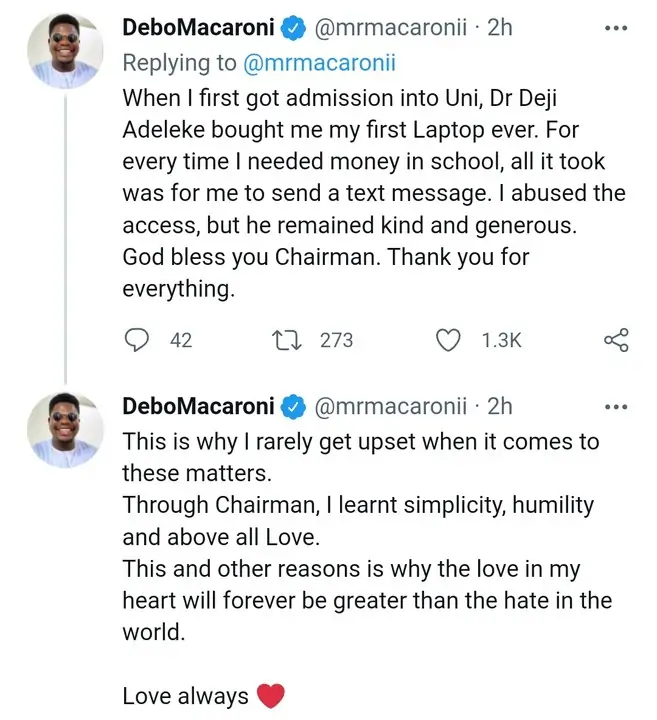Open DeboMacaroni name on second tweet
Screen dimensions: 657x720
point(198,406)
